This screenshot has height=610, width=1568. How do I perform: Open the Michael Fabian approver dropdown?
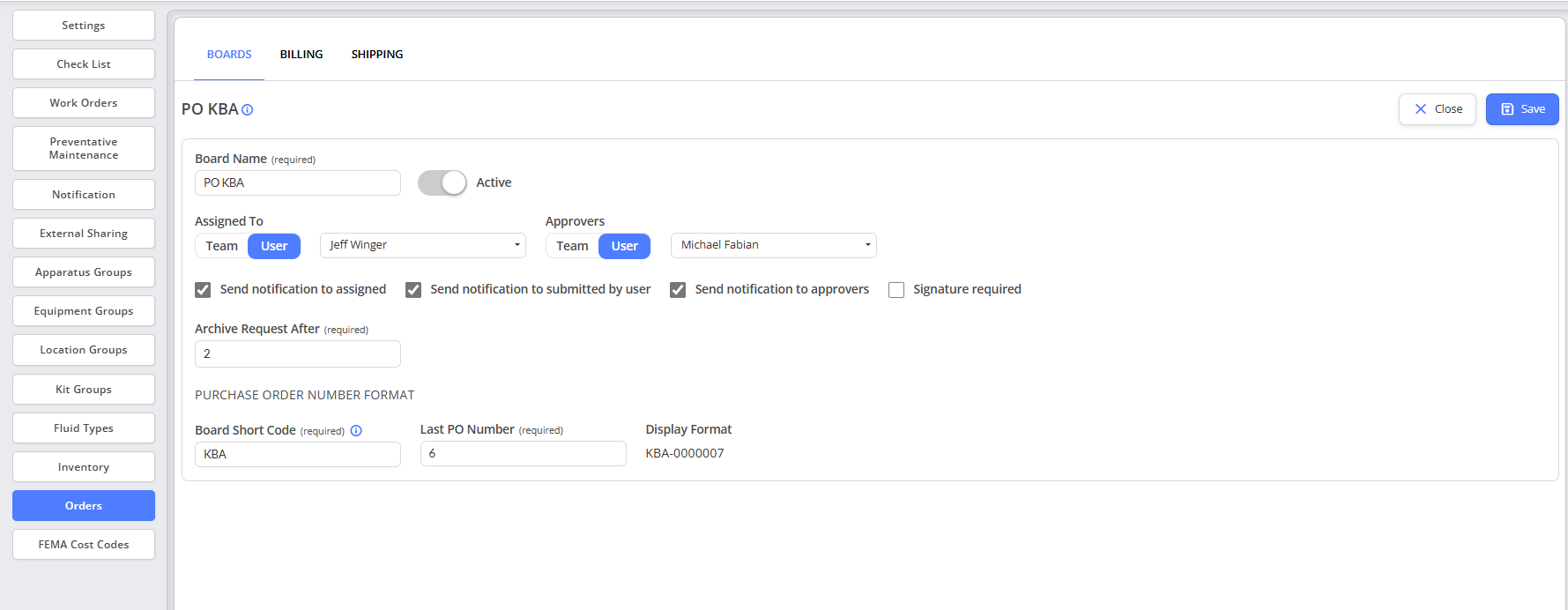click(773, 245)
